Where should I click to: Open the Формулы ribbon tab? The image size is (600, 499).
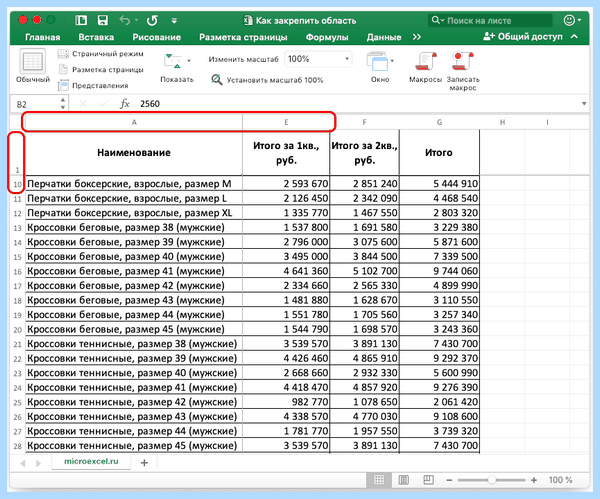tap(327, 37)
